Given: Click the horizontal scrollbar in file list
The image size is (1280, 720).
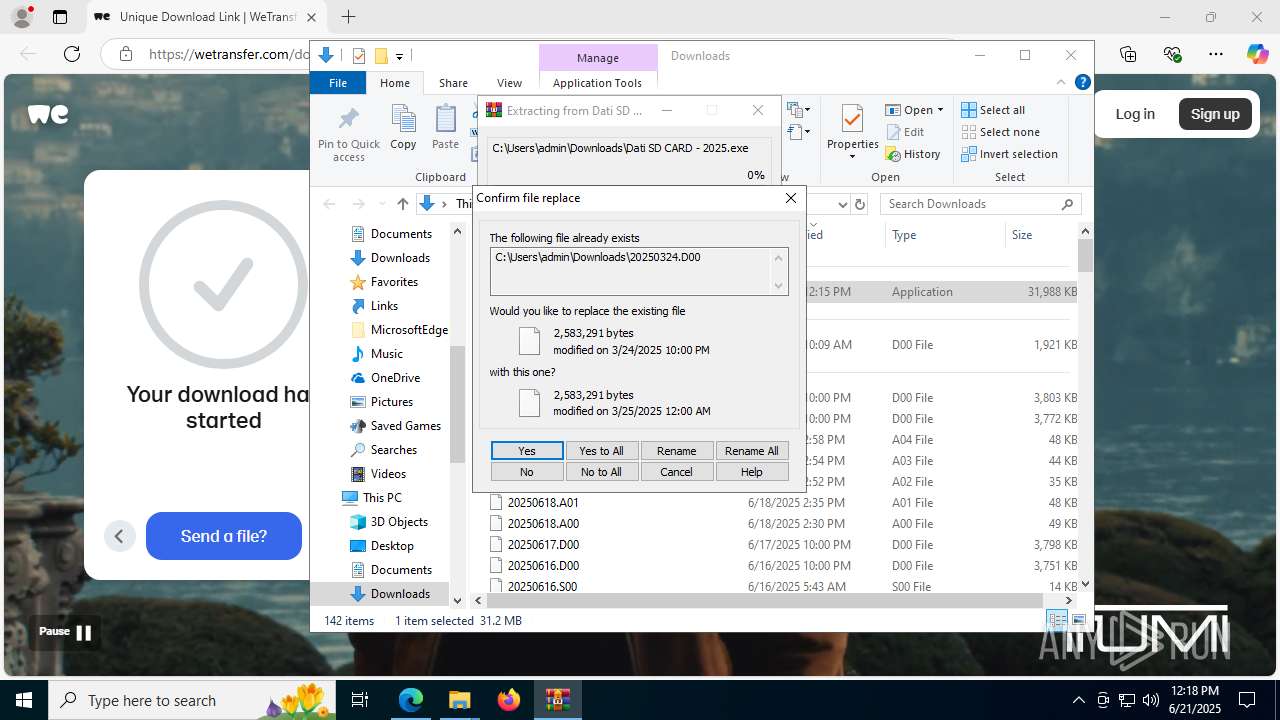Looking at the screenshot, I should pyautogui.click(x=766, y=600).
